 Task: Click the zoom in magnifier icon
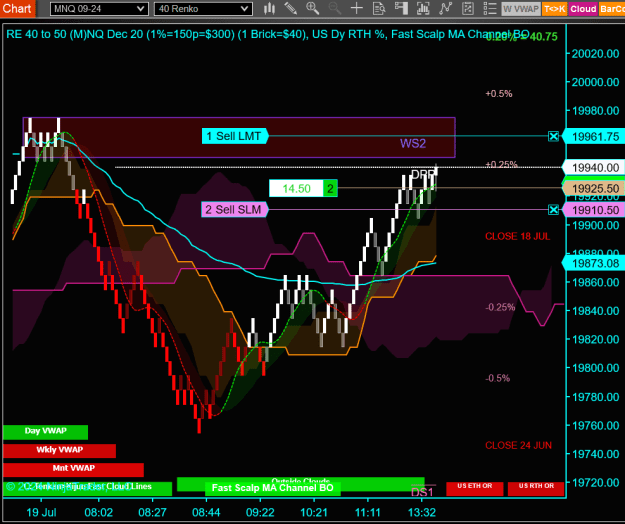coord(312,8)
